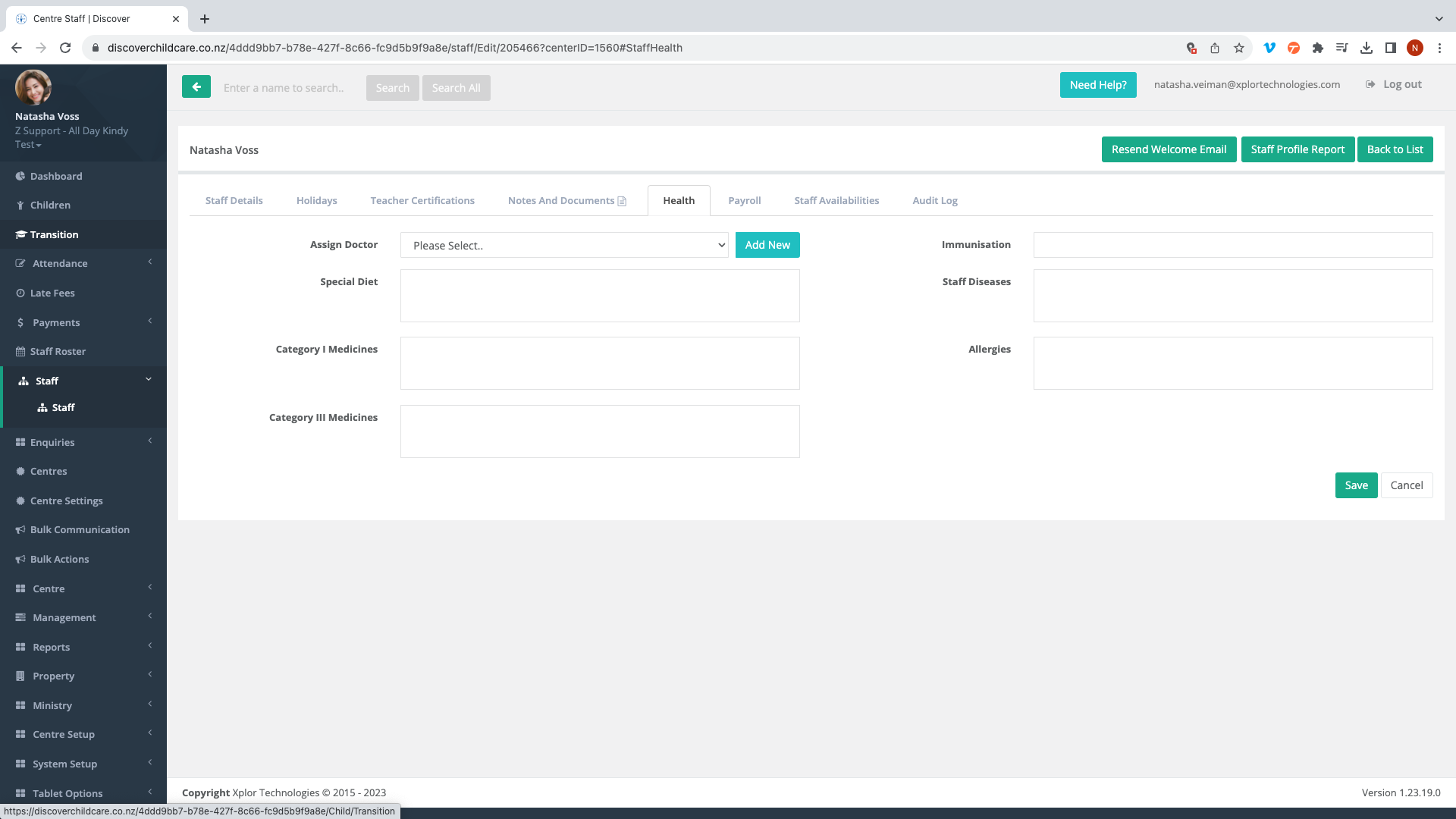Image resolution: width=1456 pixels, height=819 pixels.
Task: Click the browser bookmark star icon
Action: tap(1239, 48)
